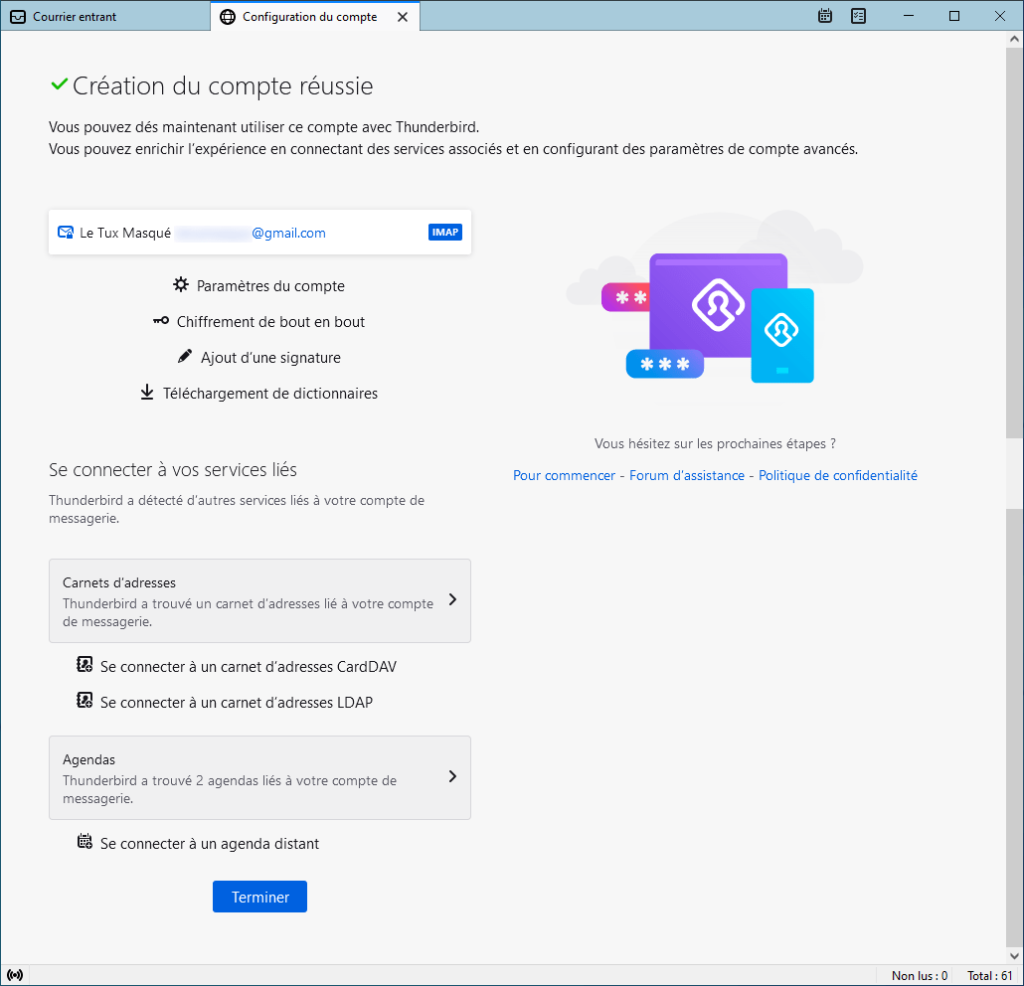Viewport: 1024px width, 986px height.
Task: Connect to a CardDAV address book
Action: coord(248,667)
